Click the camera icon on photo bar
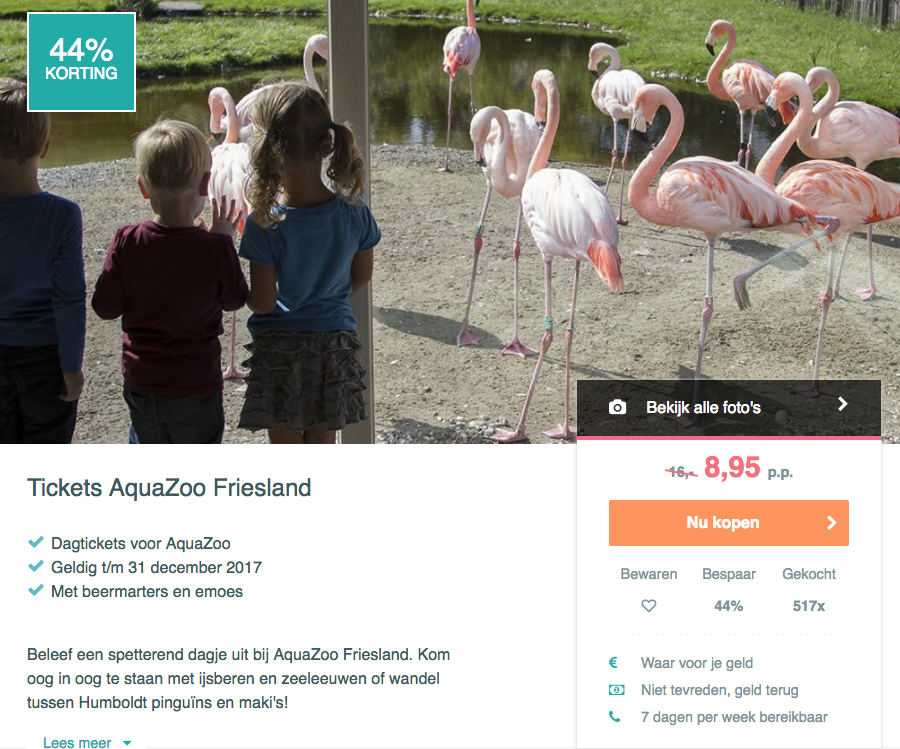This screenshot has height=749, width=900. (x=617, y=407)
